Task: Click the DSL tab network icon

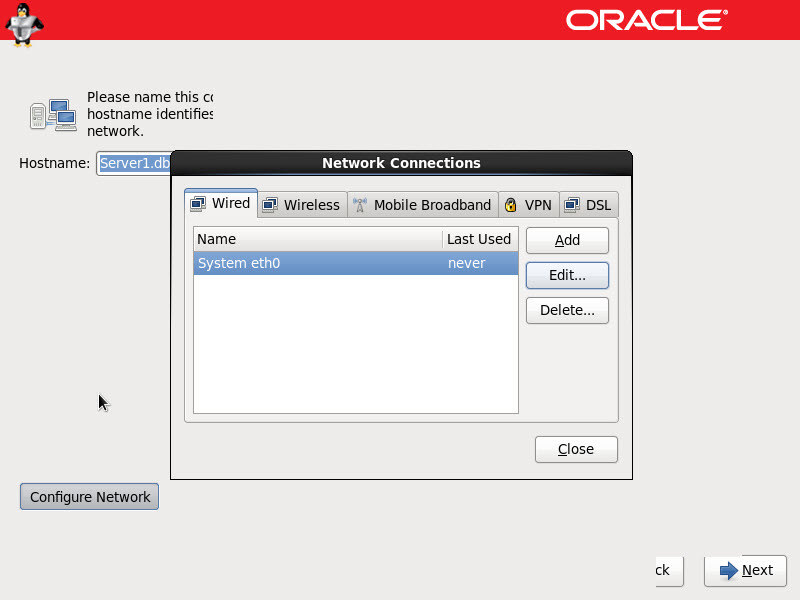Action: tap(572, 205)
